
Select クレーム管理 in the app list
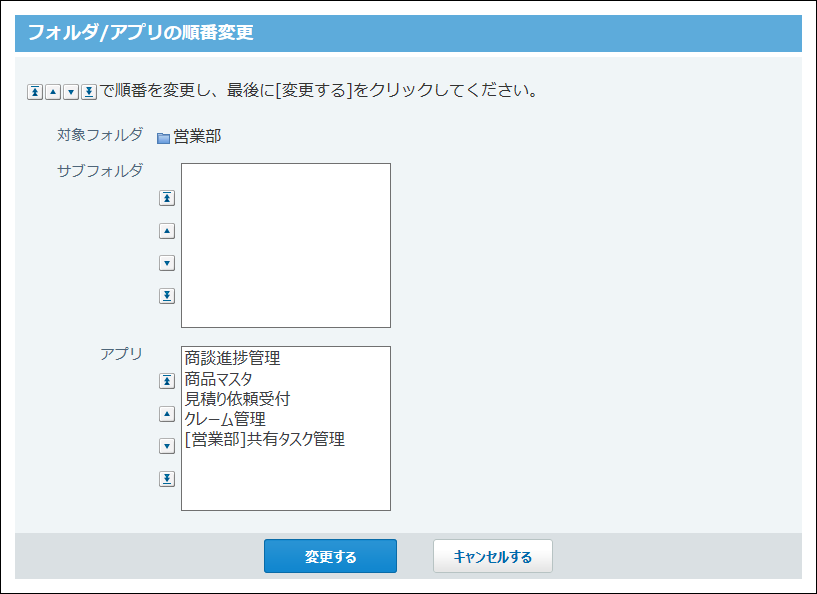click(286, 419)
